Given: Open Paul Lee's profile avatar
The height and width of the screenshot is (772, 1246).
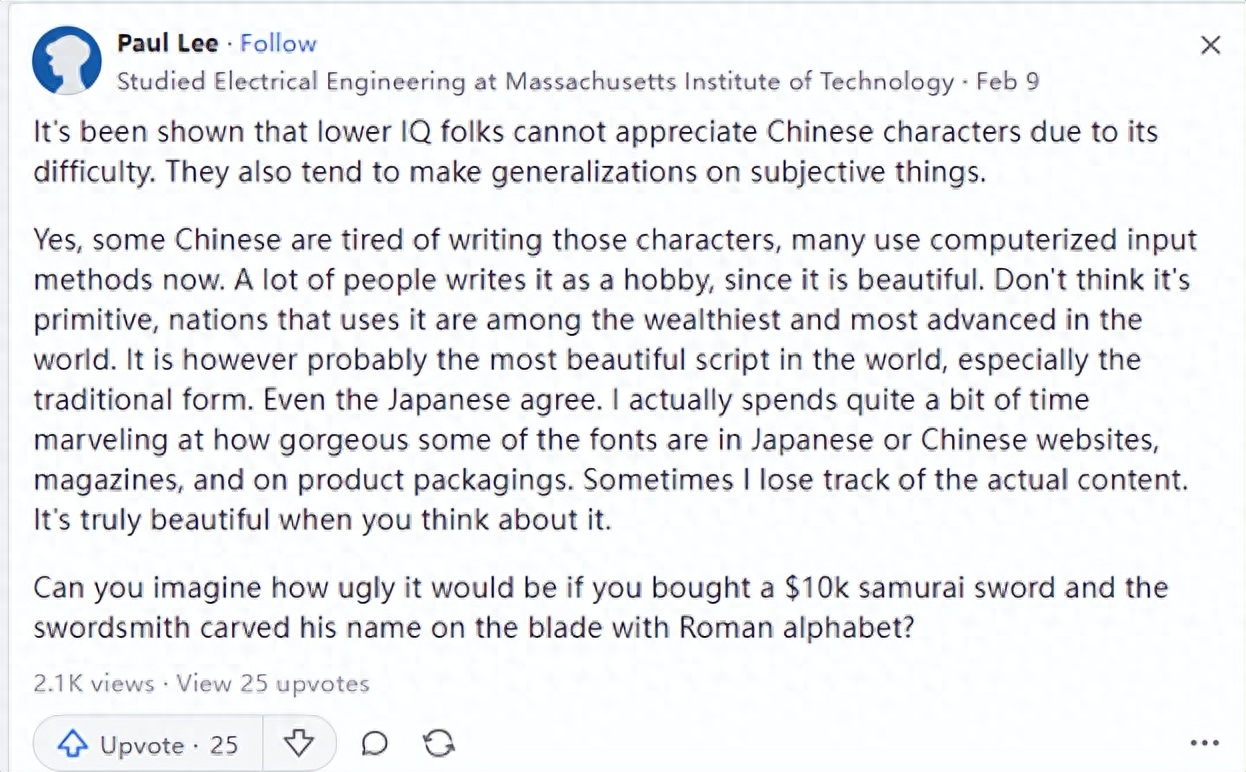Looking at the screenshot, I should [67, 60].
